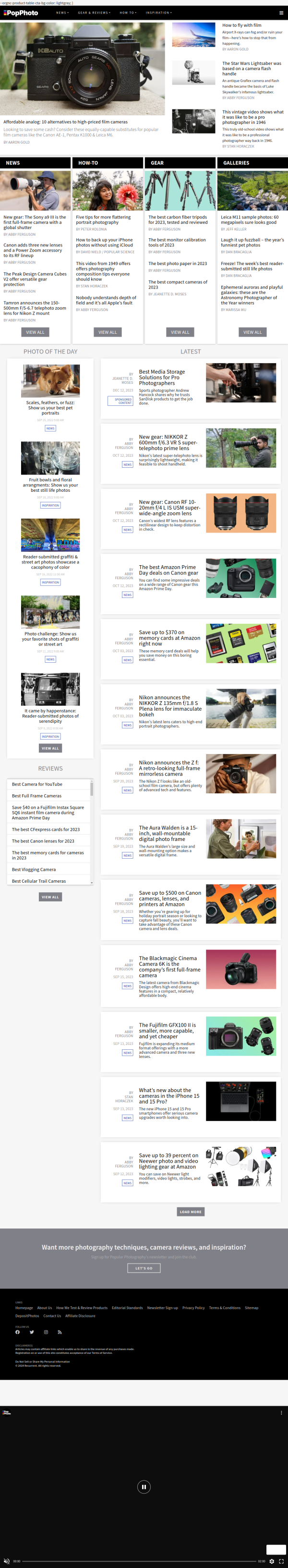Click View All under Gear column
Screen dimensions: 288x1568
180,332
